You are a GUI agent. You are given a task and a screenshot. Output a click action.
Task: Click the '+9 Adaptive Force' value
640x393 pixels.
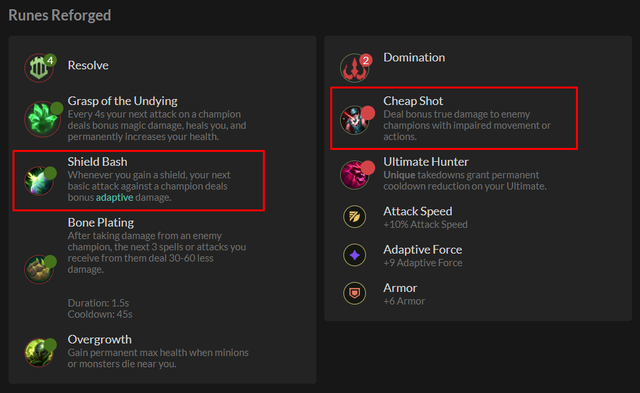pyautogui.click(x=422, y=263)
